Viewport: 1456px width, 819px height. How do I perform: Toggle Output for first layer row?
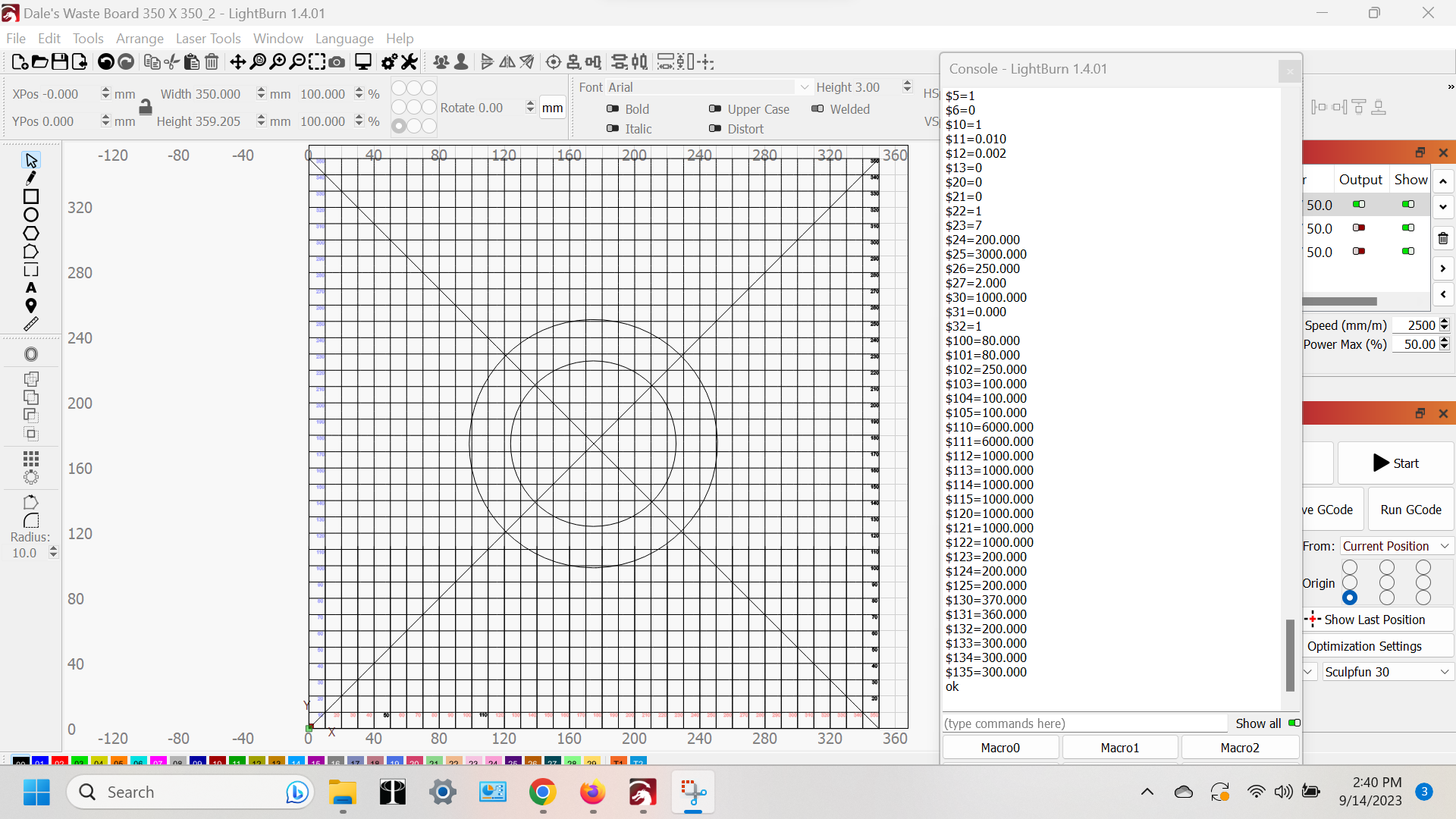click(x=1359, y=204)
